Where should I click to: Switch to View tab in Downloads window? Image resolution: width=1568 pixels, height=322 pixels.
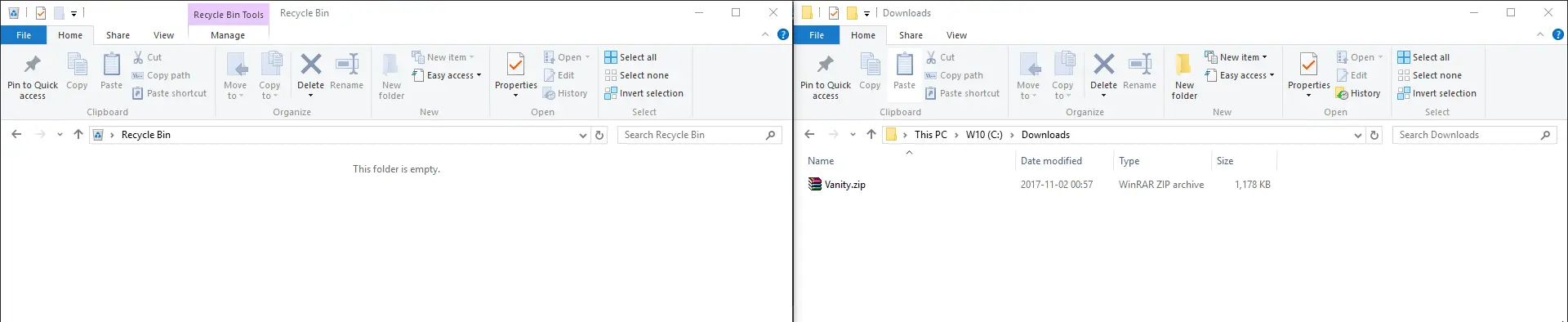(x=956, y=35)
